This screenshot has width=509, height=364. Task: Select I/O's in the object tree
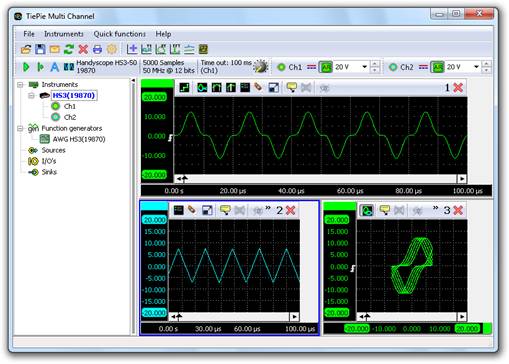49,161
